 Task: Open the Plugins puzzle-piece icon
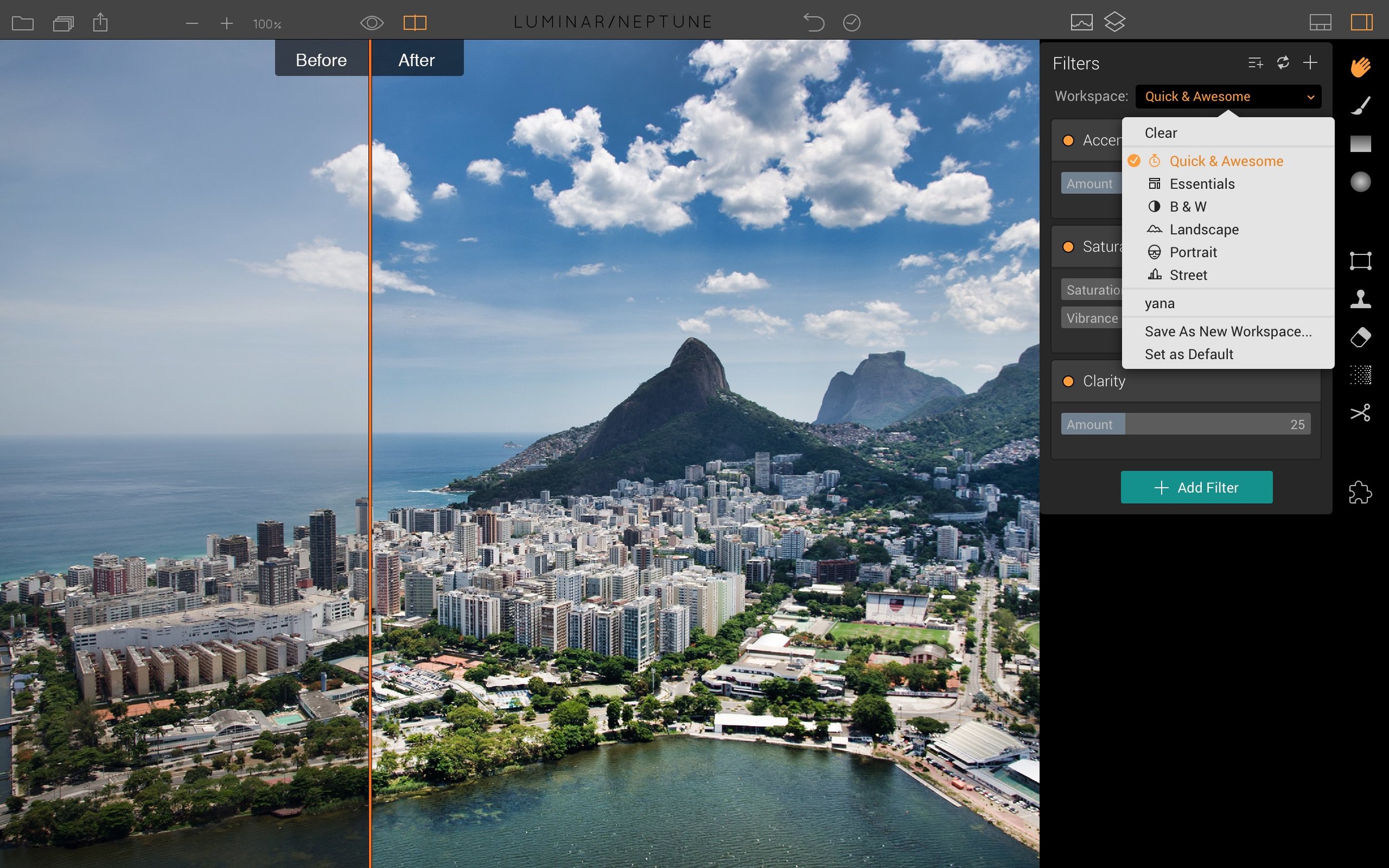[1361, 492]
